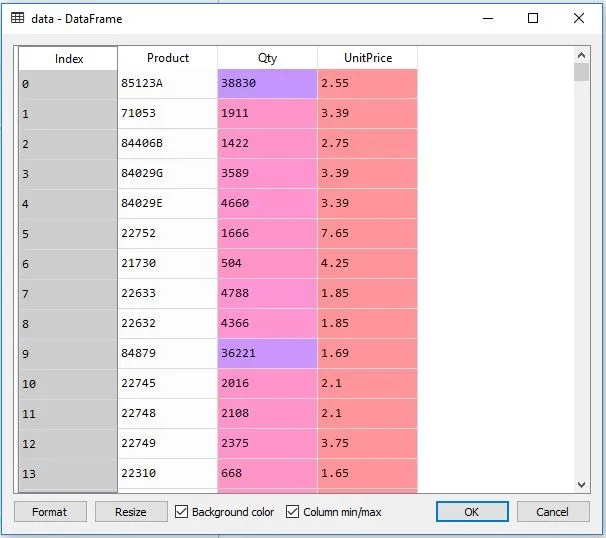This screenshot has height=538, width=606.
Task: Select Qty cell 1911
Action: [x=267, y=114]
